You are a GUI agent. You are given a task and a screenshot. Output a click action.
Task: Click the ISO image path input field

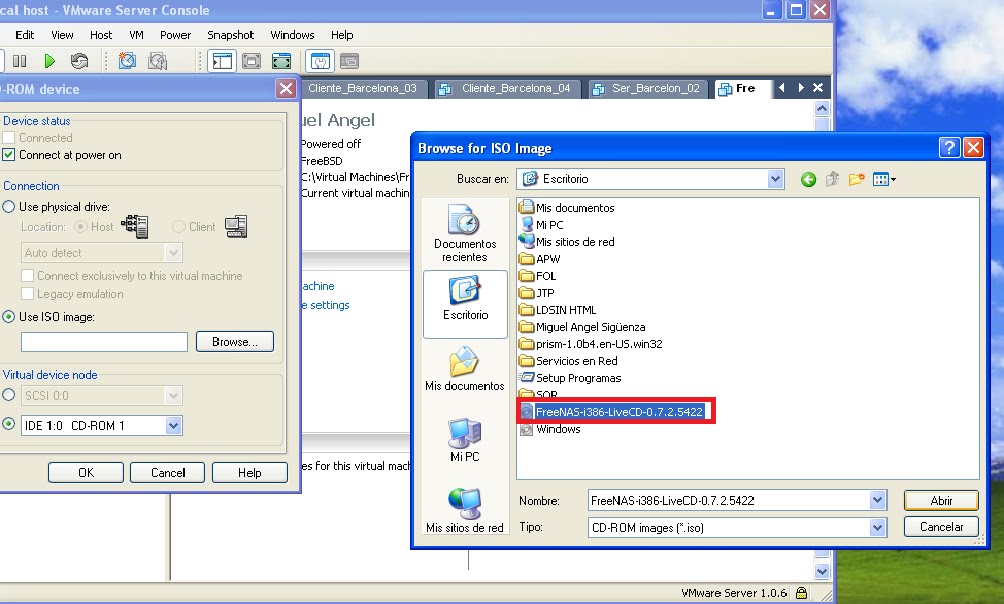(104, 342)
